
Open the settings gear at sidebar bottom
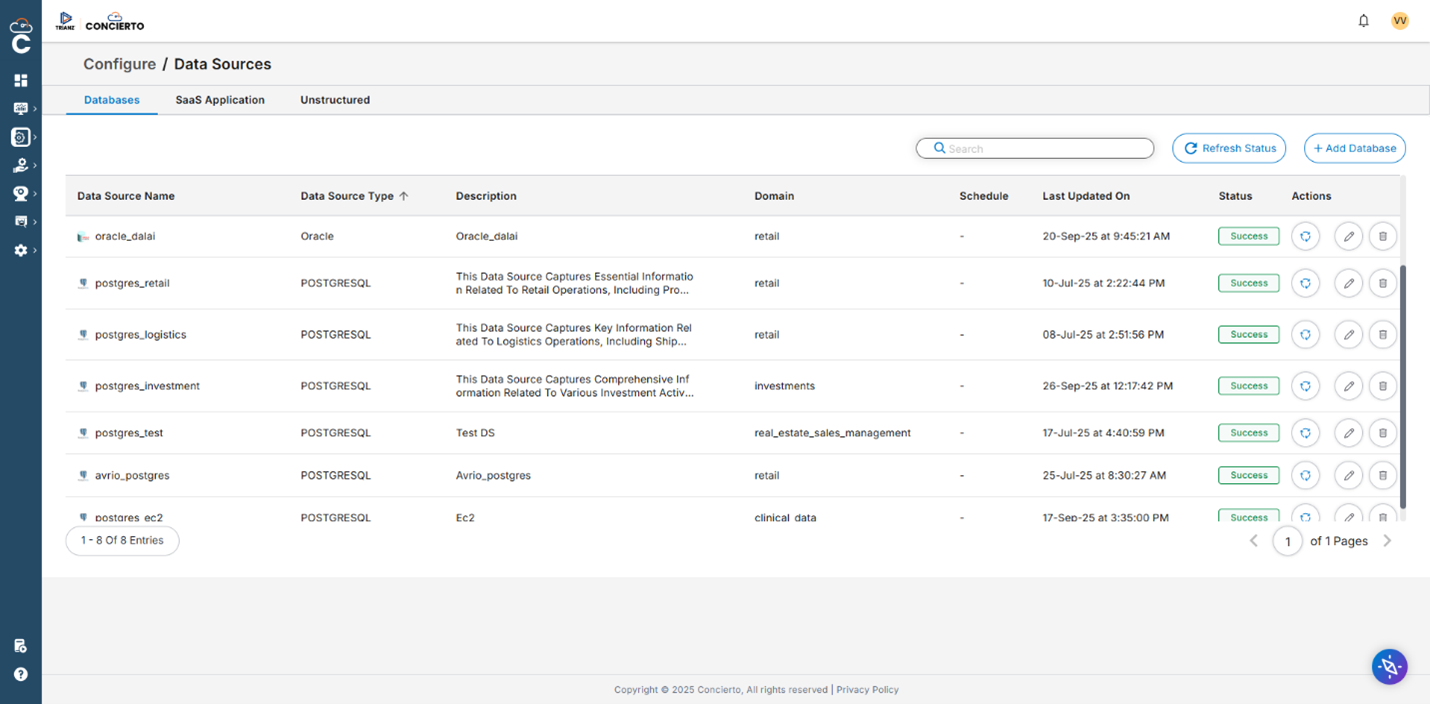coord(21,250)
